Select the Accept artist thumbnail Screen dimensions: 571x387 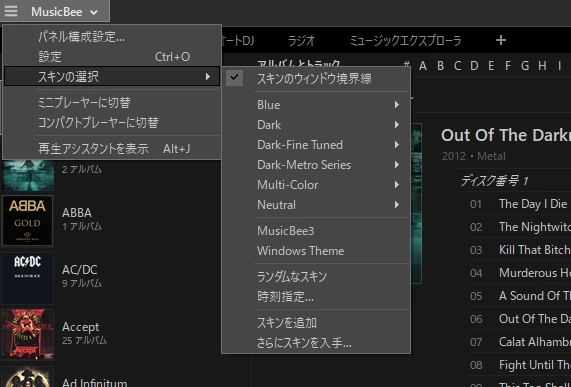28,335
